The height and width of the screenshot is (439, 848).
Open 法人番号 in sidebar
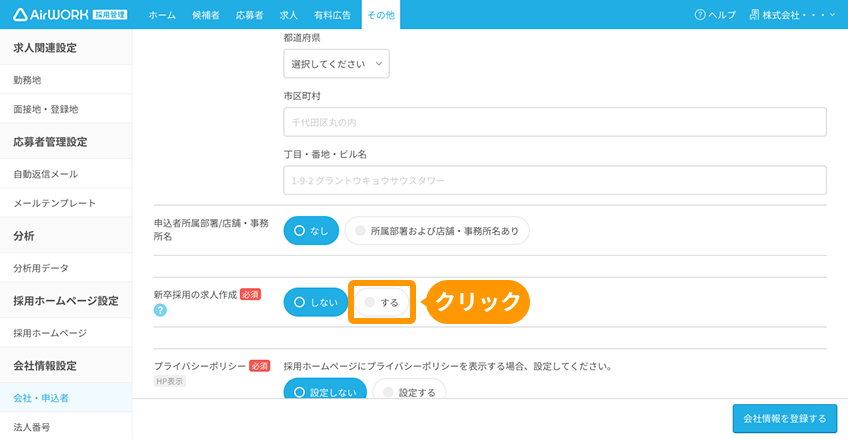coord(66,427)
